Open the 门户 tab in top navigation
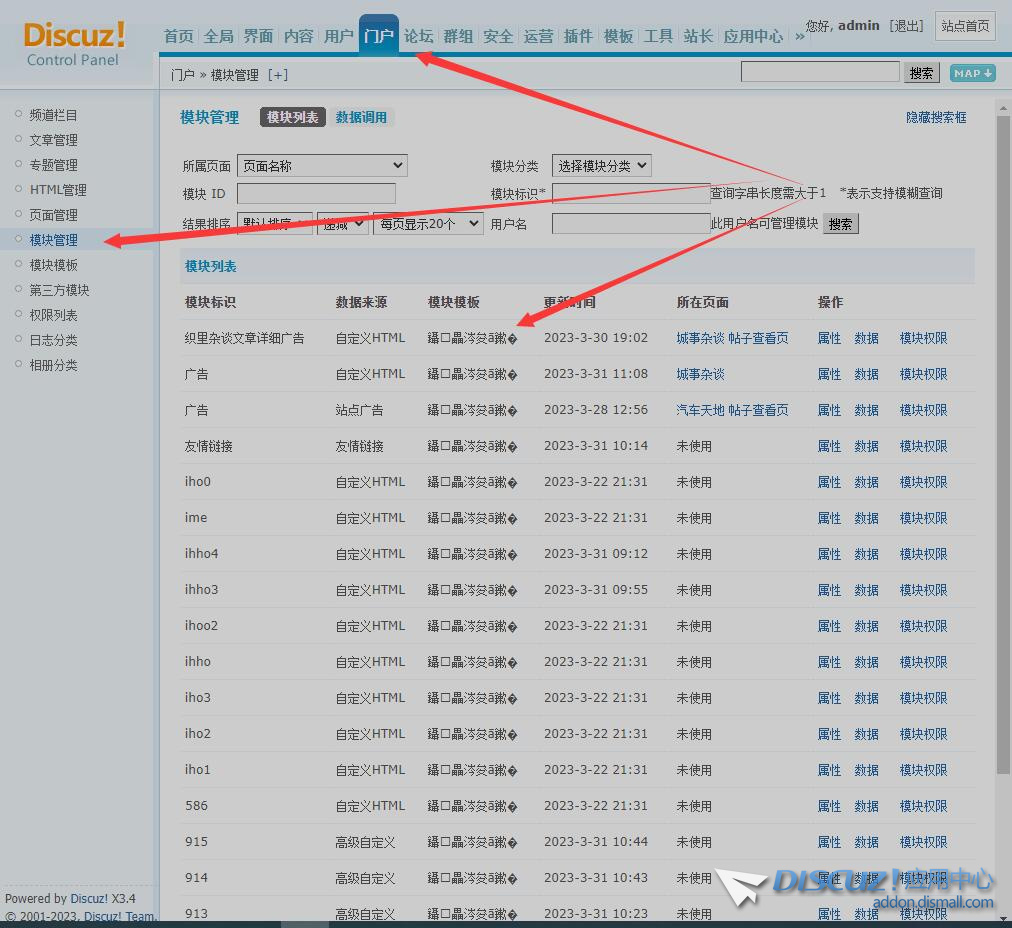The image size is (1012, 928). tap(379, 36)
